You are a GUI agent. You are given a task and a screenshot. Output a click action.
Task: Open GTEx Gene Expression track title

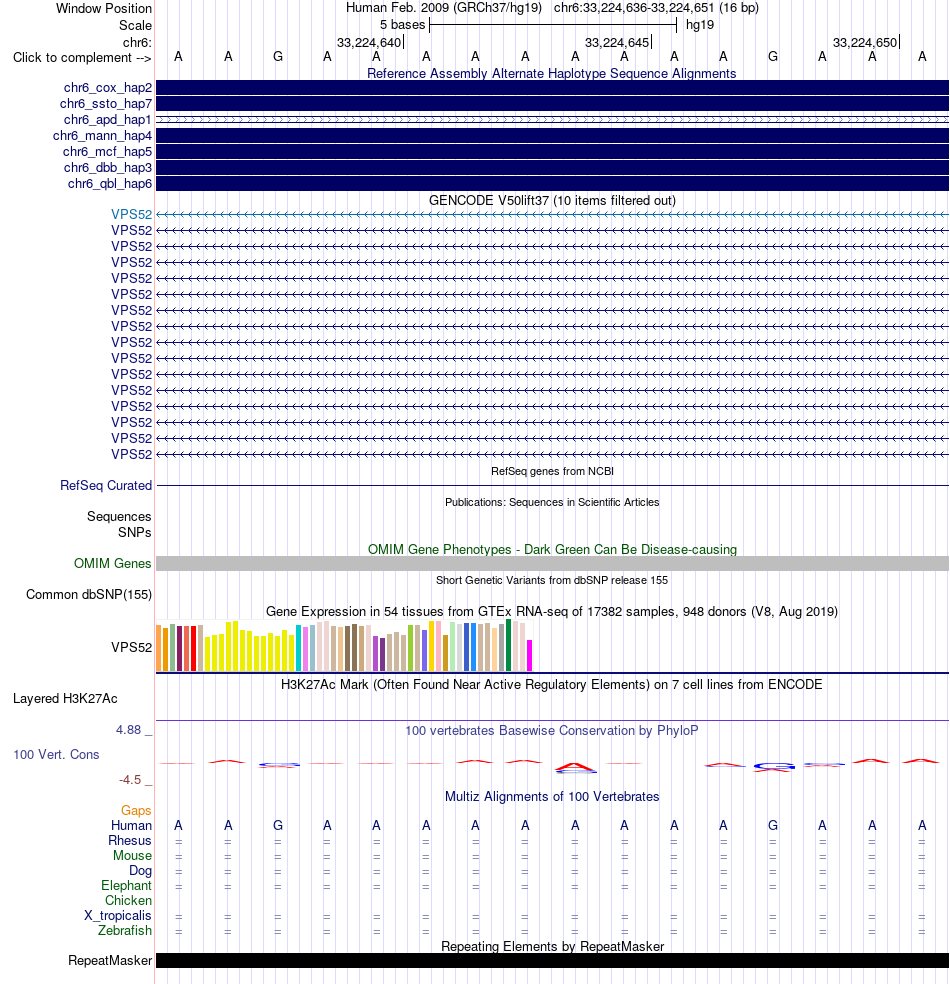(x=552, y=611)
